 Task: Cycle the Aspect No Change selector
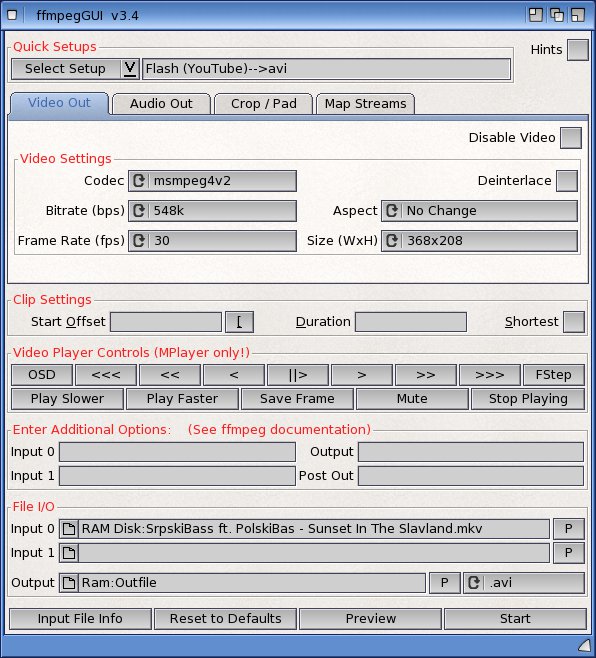pyautogui.click(x=479, y=211)
